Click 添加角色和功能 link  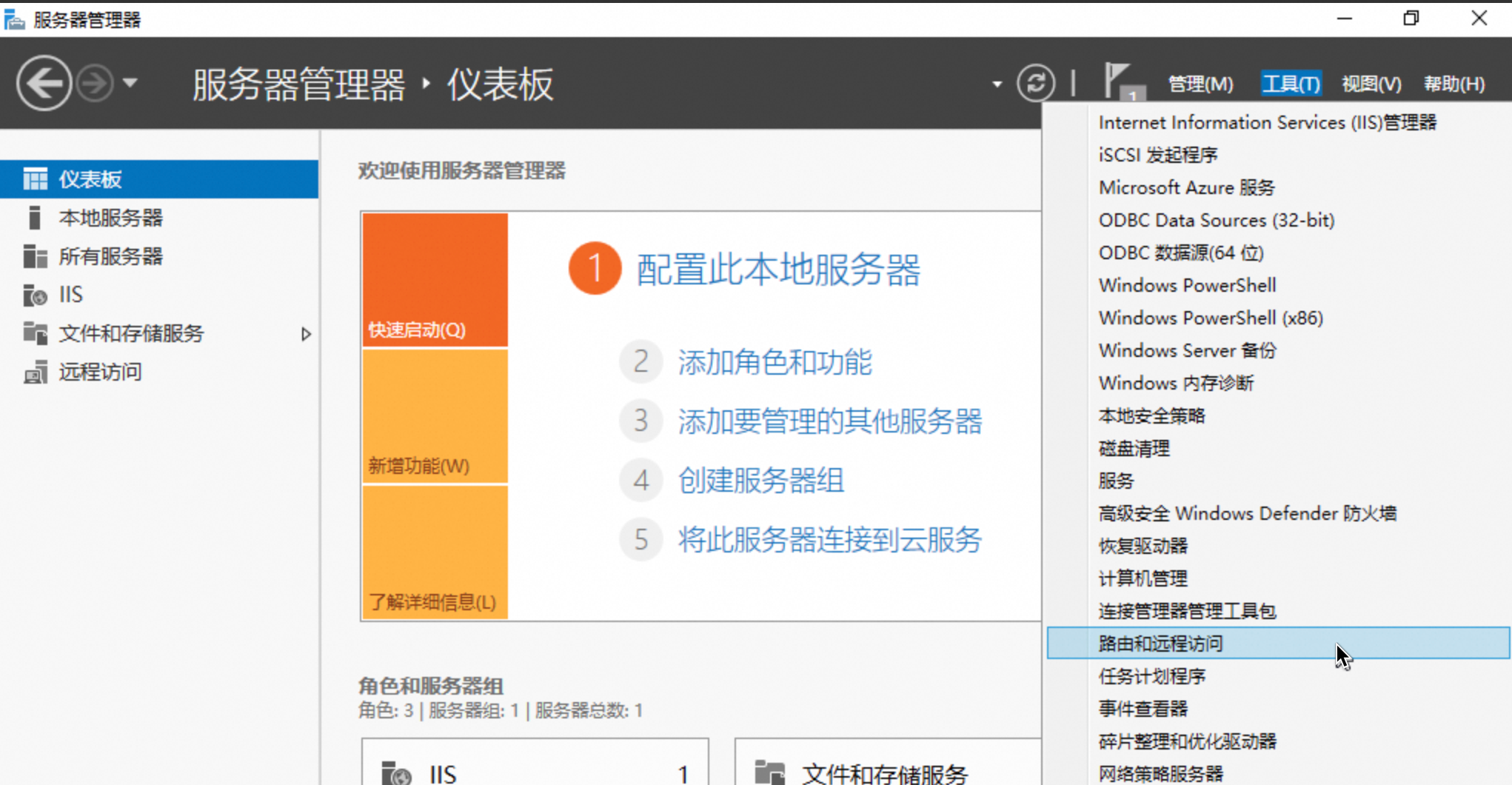click(x=775, y=362)
